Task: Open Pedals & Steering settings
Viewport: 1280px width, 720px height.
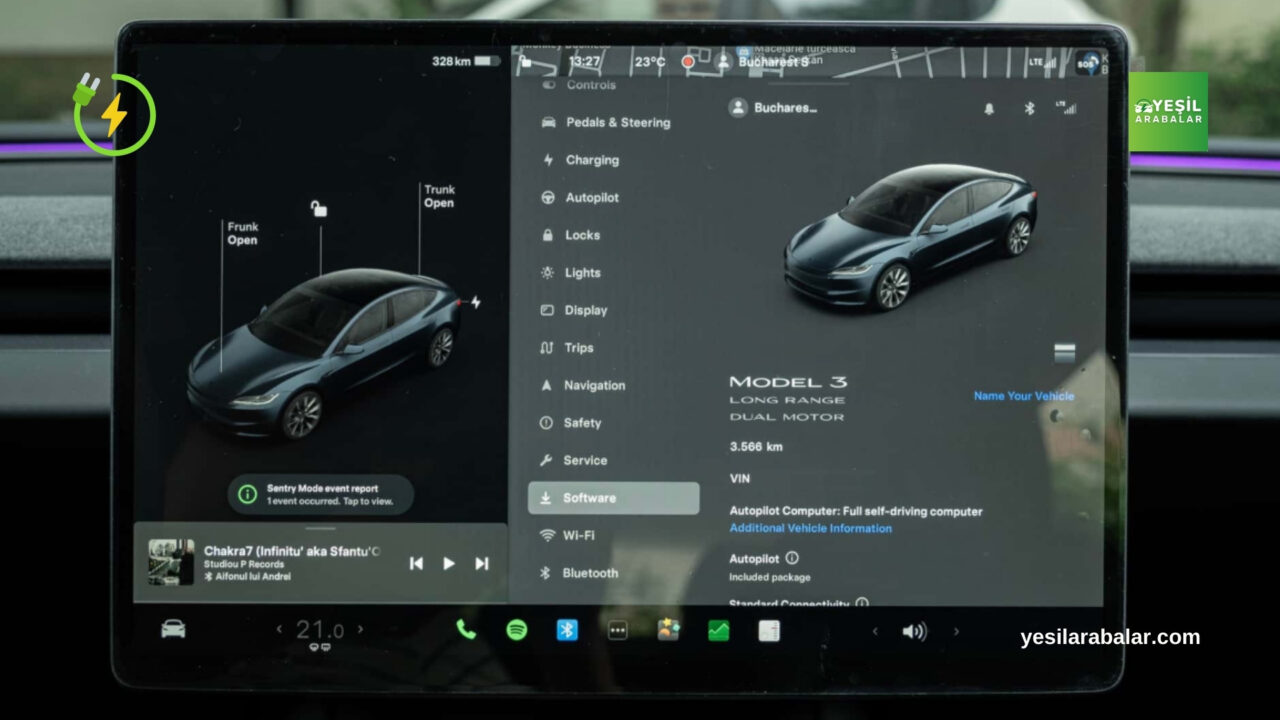Action: click(x=606, y=122)
